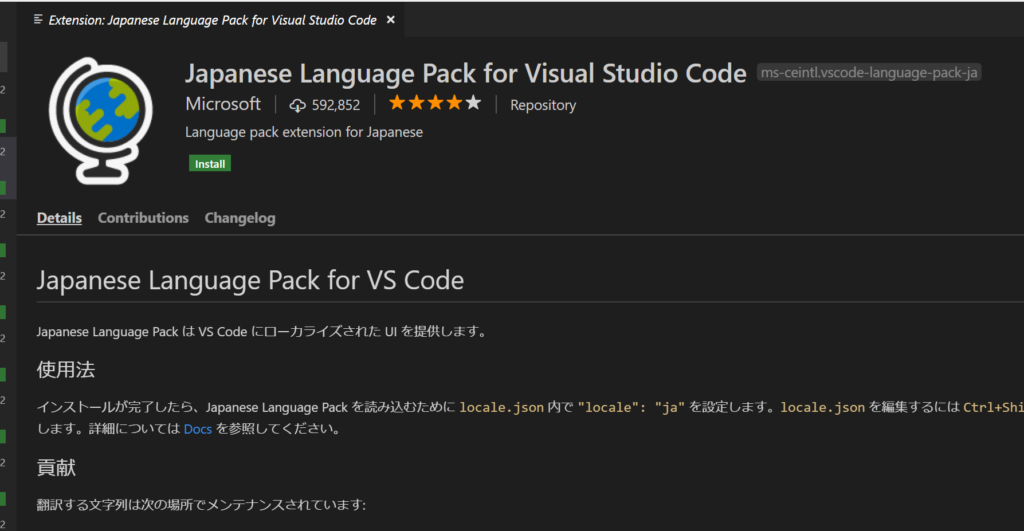Click the globe extension icon

(101, 121)
